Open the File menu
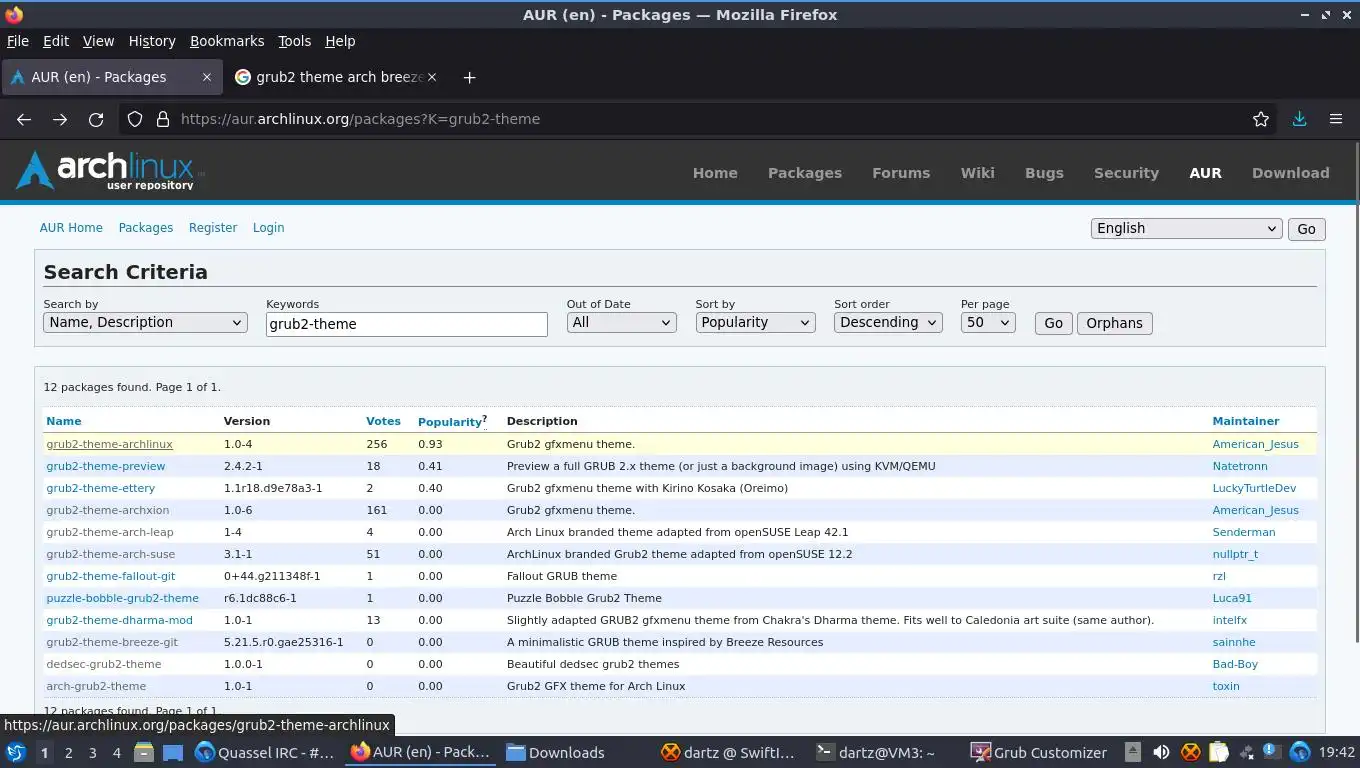Screen dimensions: 1360x768 (x=18, y=41)
